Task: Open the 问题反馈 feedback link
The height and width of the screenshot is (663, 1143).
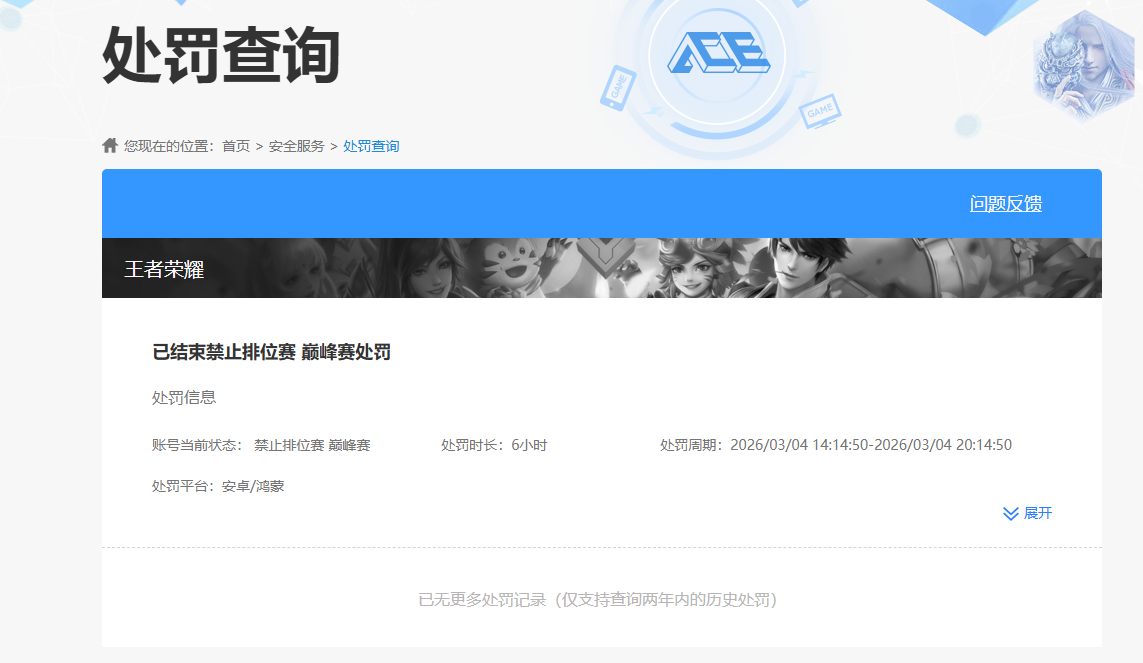Action: (x=1005, y=204)
